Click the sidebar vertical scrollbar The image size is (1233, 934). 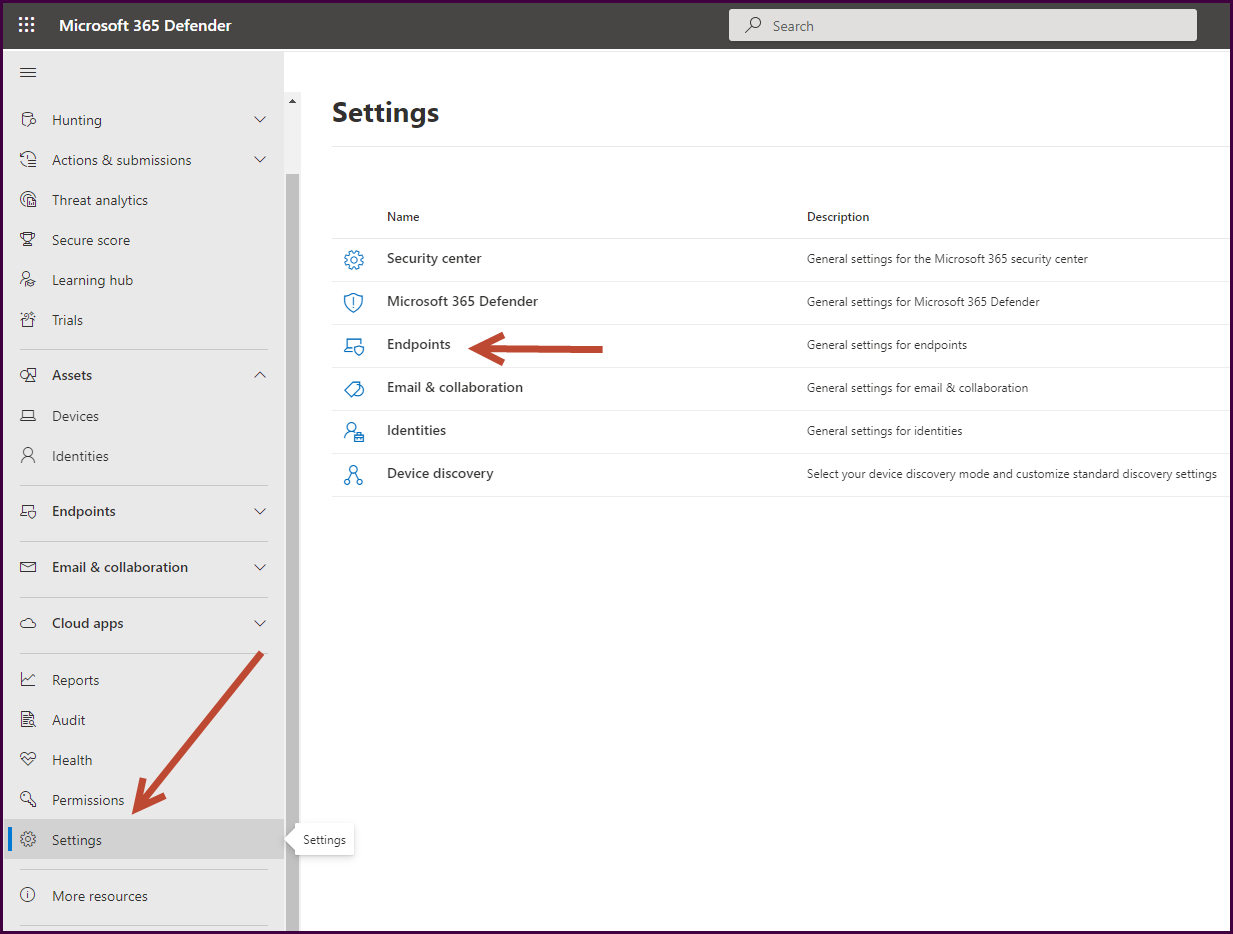click(x=292, y=500)
